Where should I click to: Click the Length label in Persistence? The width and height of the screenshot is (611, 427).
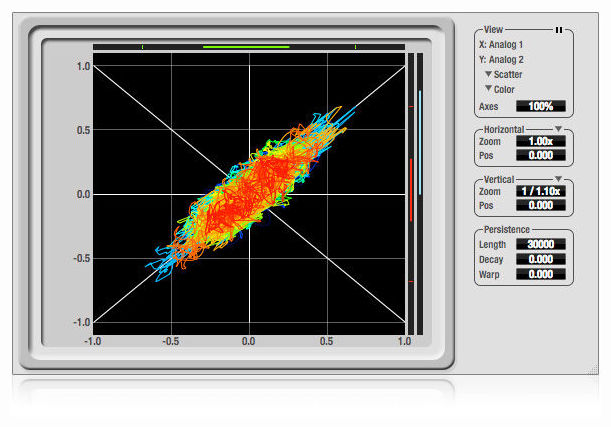point(493,244)
